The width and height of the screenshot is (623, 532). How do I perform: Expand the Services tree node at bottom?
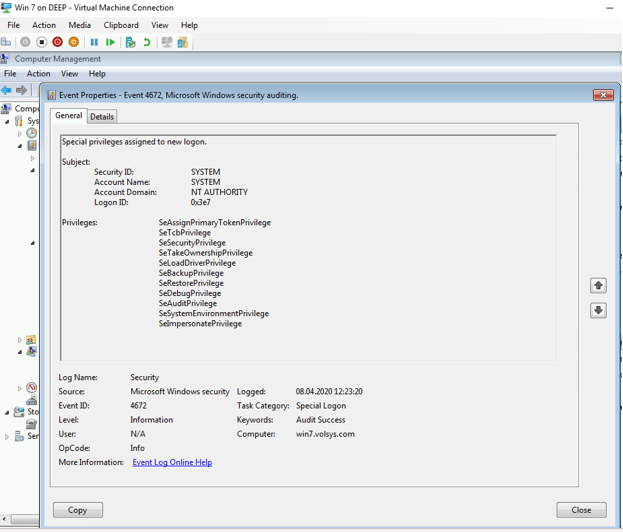pyautogui.click(x=8, y=436)
